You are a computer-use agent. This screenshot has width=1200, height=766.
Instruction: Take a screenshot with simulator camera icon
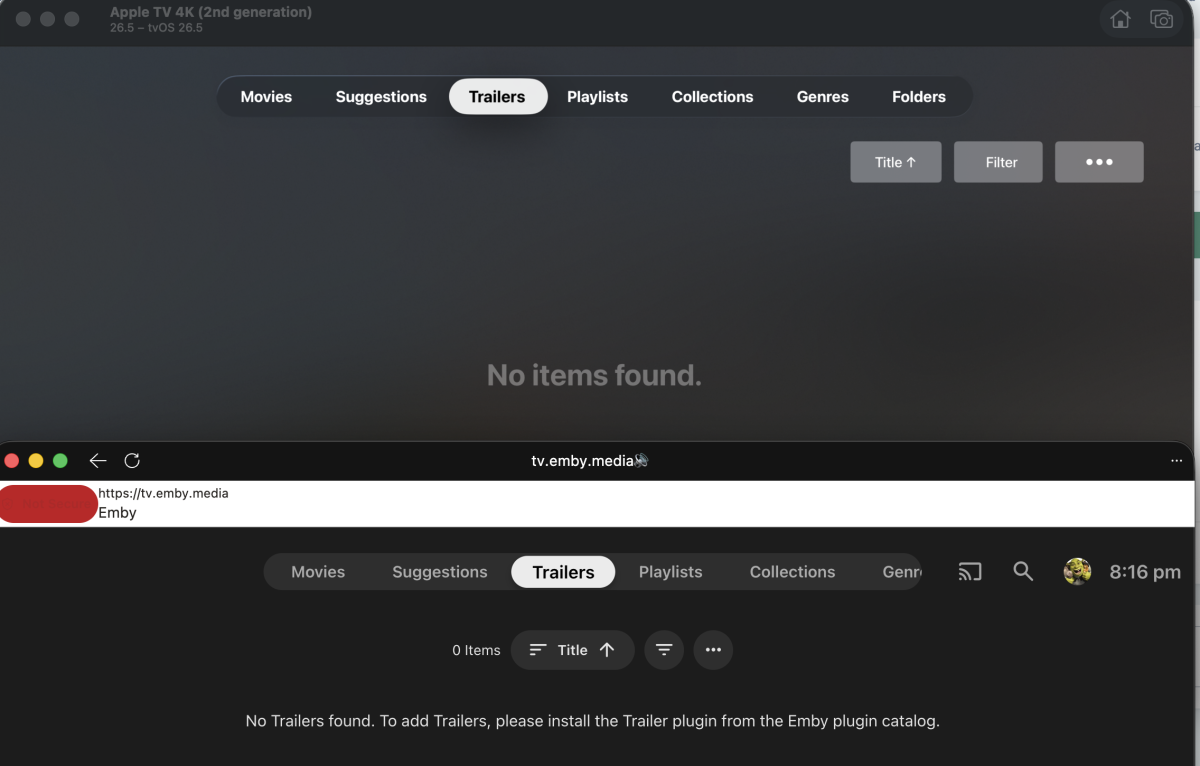point(1161,19)
